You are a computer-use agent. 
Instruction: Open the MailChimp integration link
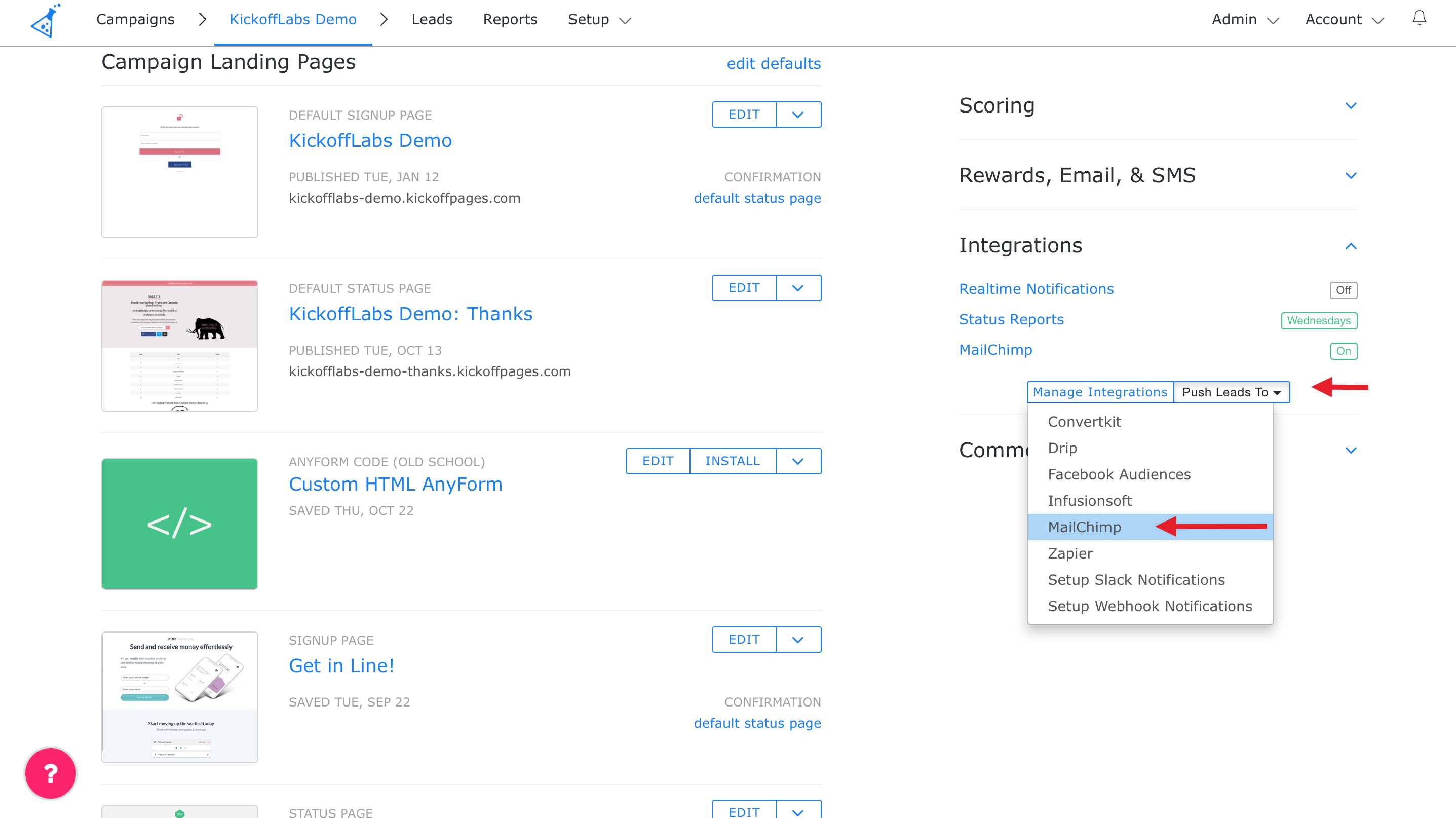pyautogui.click(x=995, y=350)
